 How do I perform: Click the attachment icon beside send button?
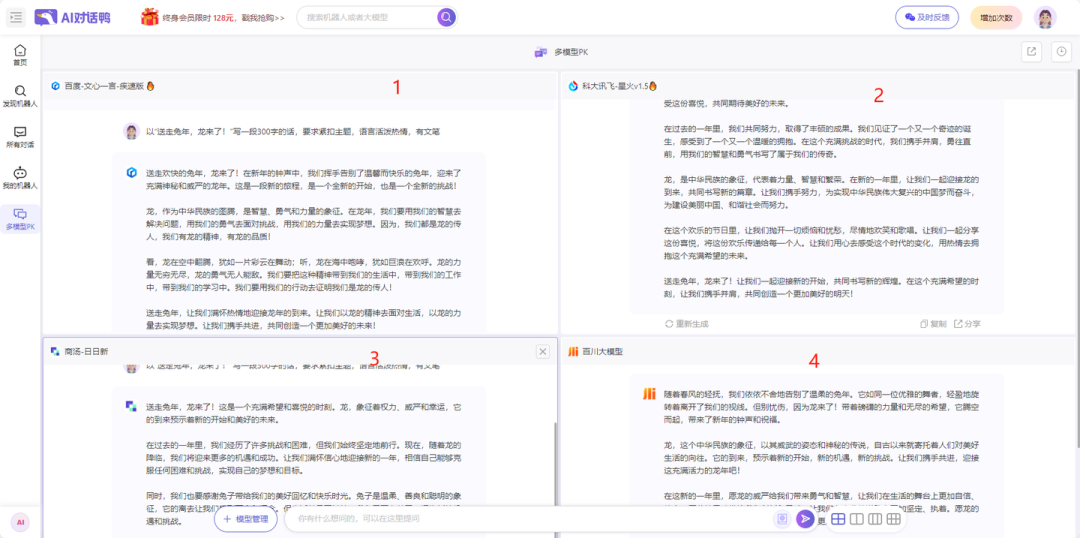[782, 519]
